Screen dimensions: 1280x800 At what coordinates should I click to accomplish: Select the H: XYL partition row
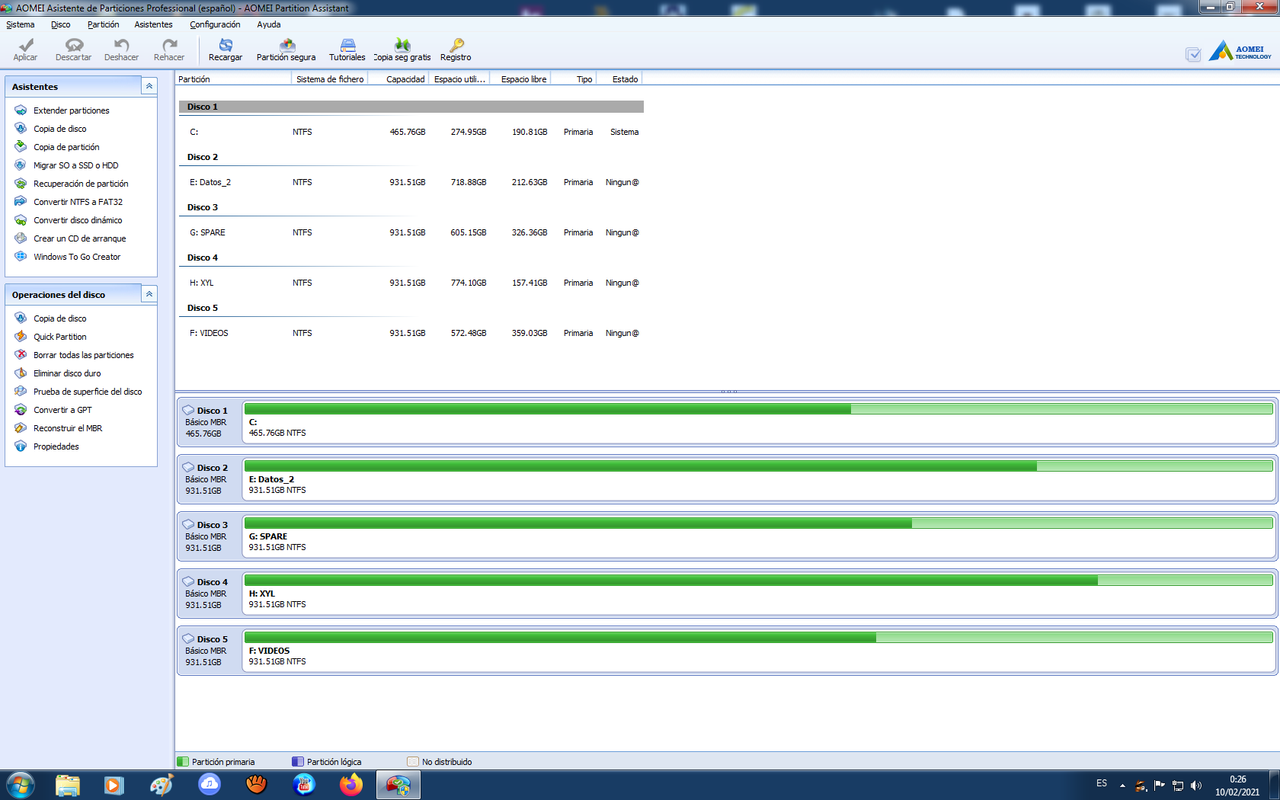tap(411, 282)
